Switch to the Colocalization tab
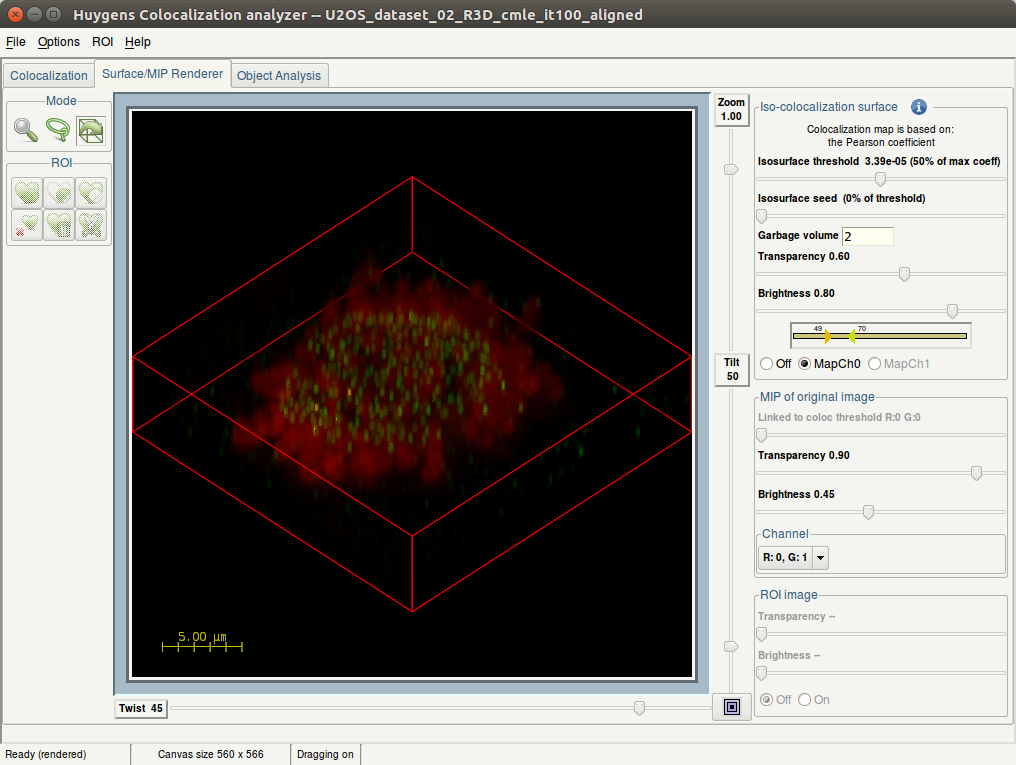 (49, 76)
